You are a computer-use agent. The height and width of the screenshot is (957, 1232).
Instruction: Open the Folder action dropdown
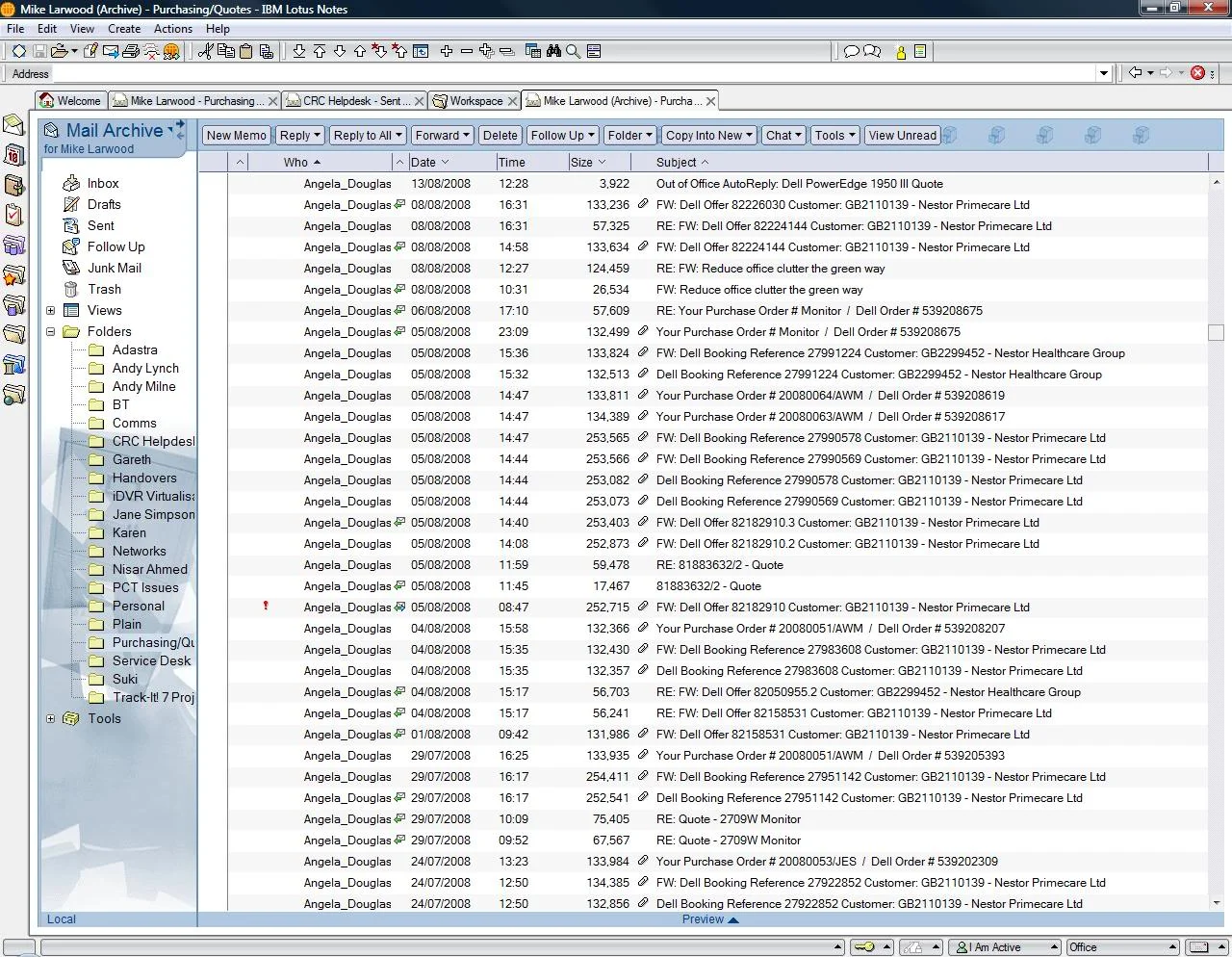tap(630, 136)
